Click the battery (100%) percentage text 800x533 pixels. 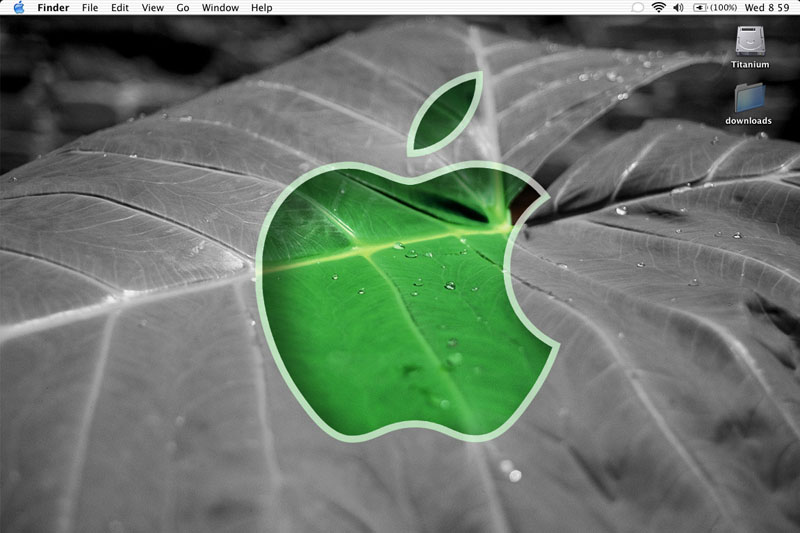723,8
